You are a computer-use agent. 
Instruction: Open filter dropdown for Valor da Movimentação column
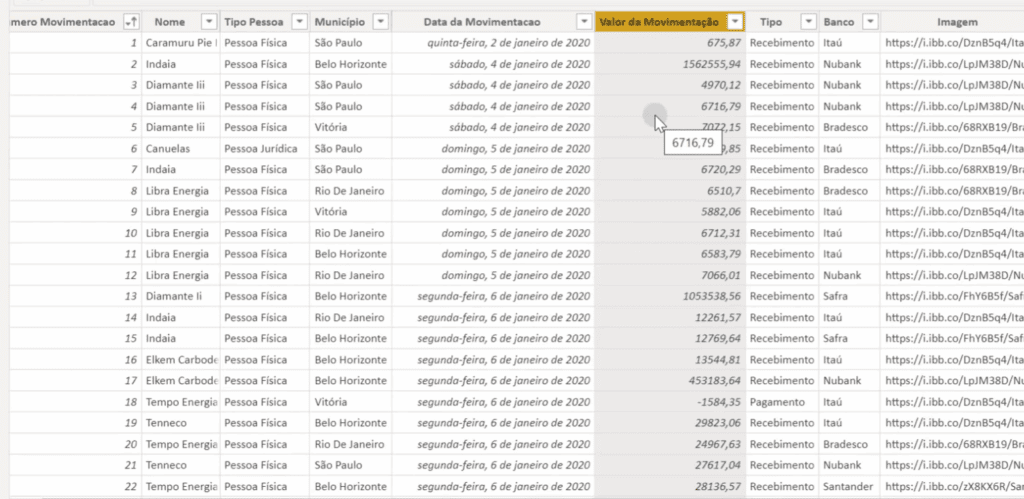(x=735, y=22)
